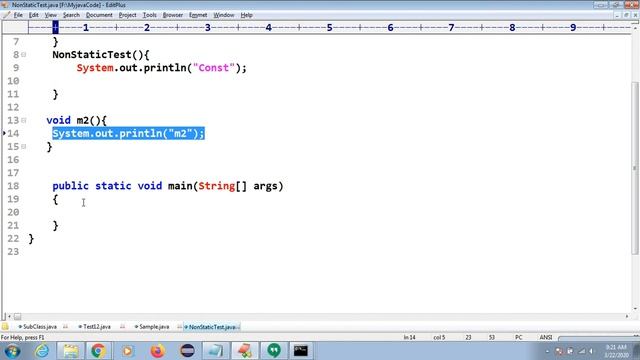640x360 pixels.
Task: Open the Project menu
Action: point(127,15)
